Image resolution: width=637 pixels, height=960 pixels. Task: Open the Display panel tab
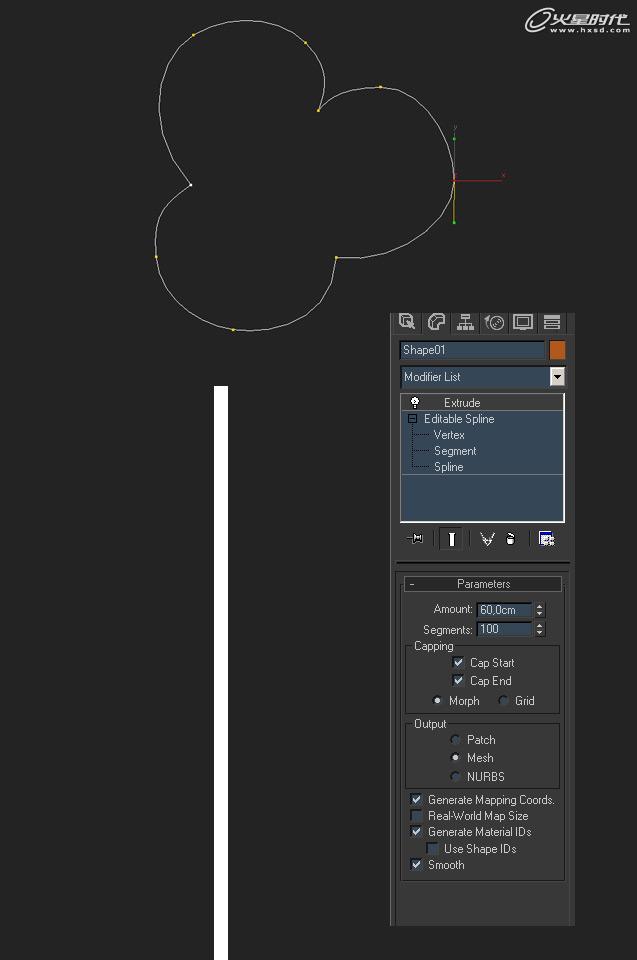[523, 322]
